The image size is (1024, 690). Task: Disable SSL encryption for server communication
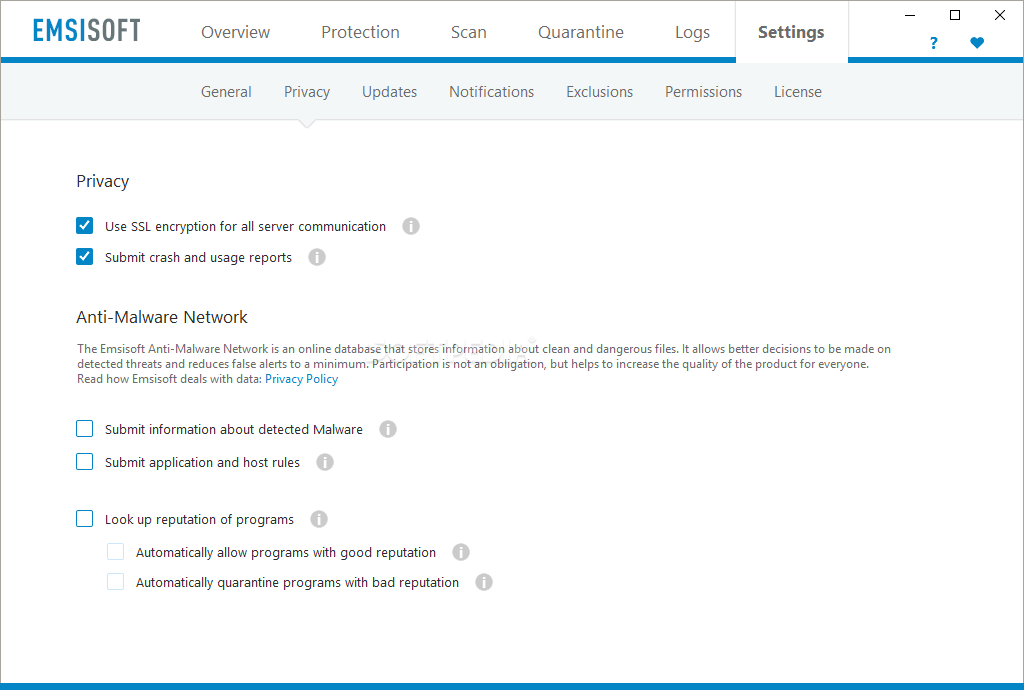(84, 226)
